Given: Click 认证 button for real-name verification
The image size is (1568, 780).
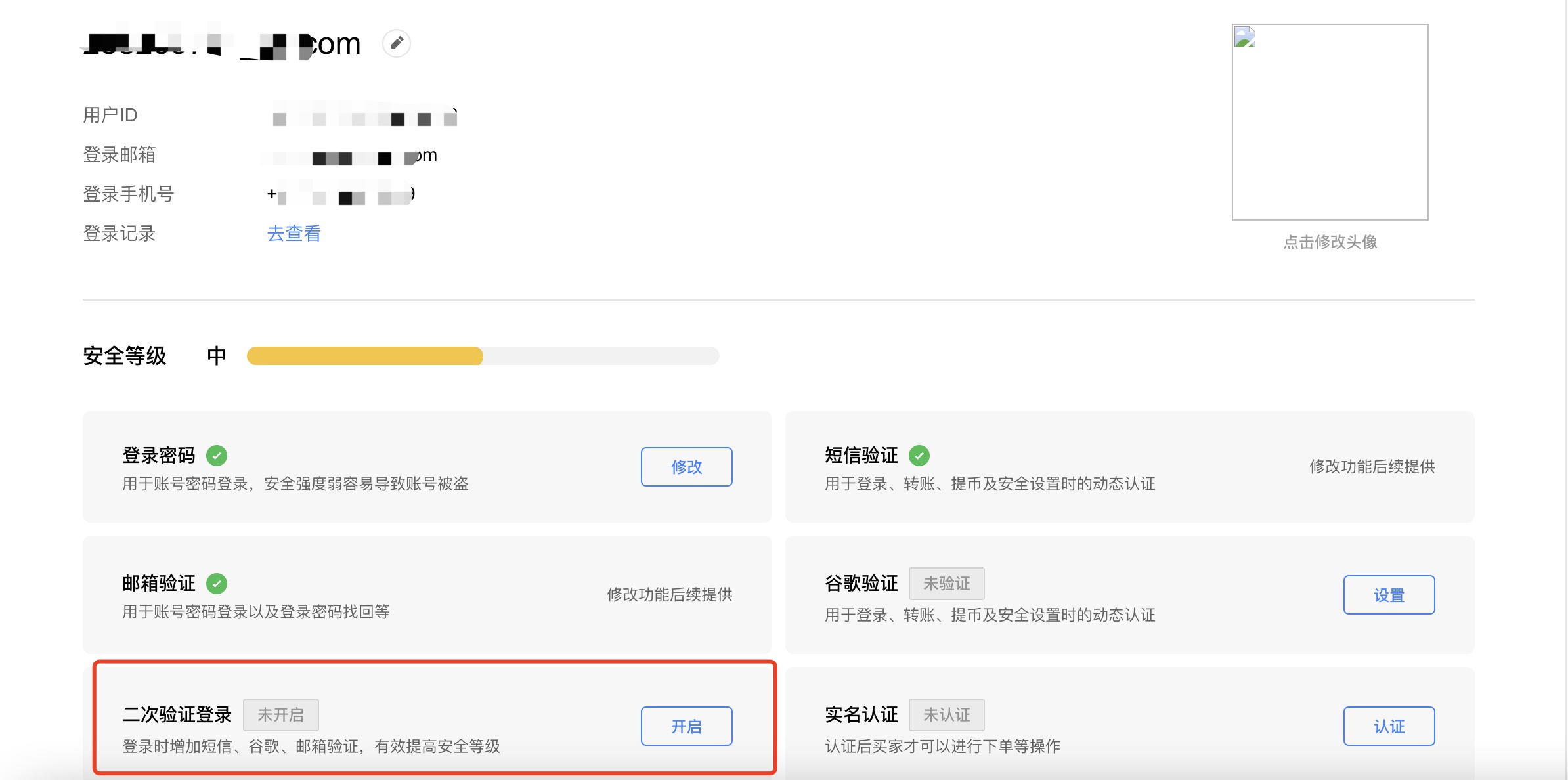Looking at the screenshot, I should point(1389,726).
